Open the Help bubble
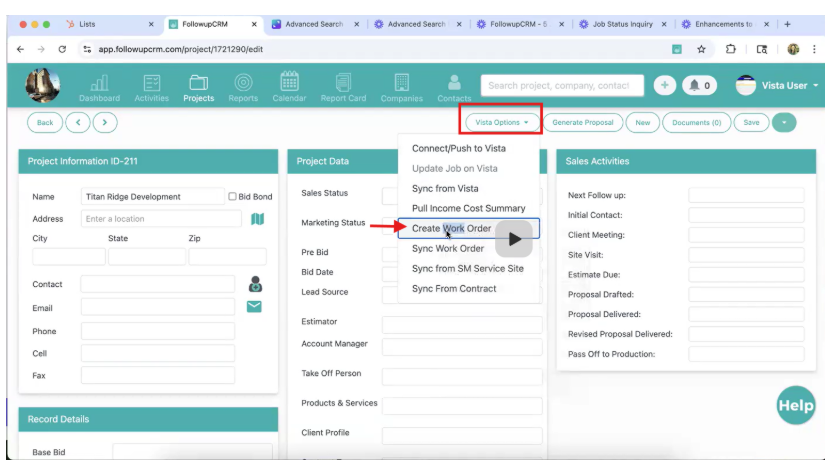 pos(795,406)
